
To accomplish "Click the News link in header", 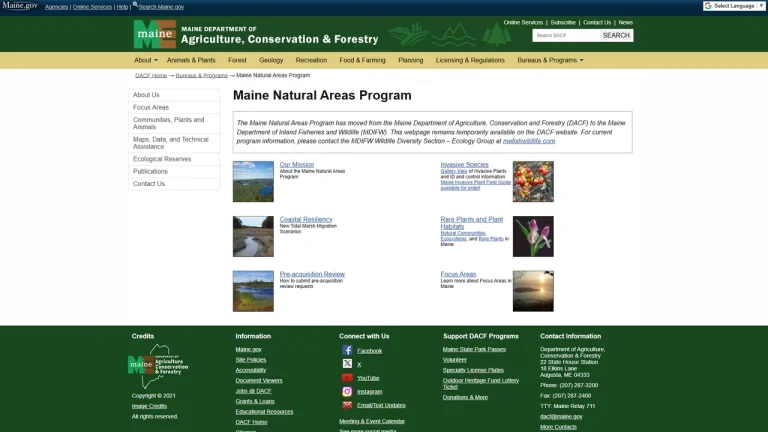I will [625, 23].
